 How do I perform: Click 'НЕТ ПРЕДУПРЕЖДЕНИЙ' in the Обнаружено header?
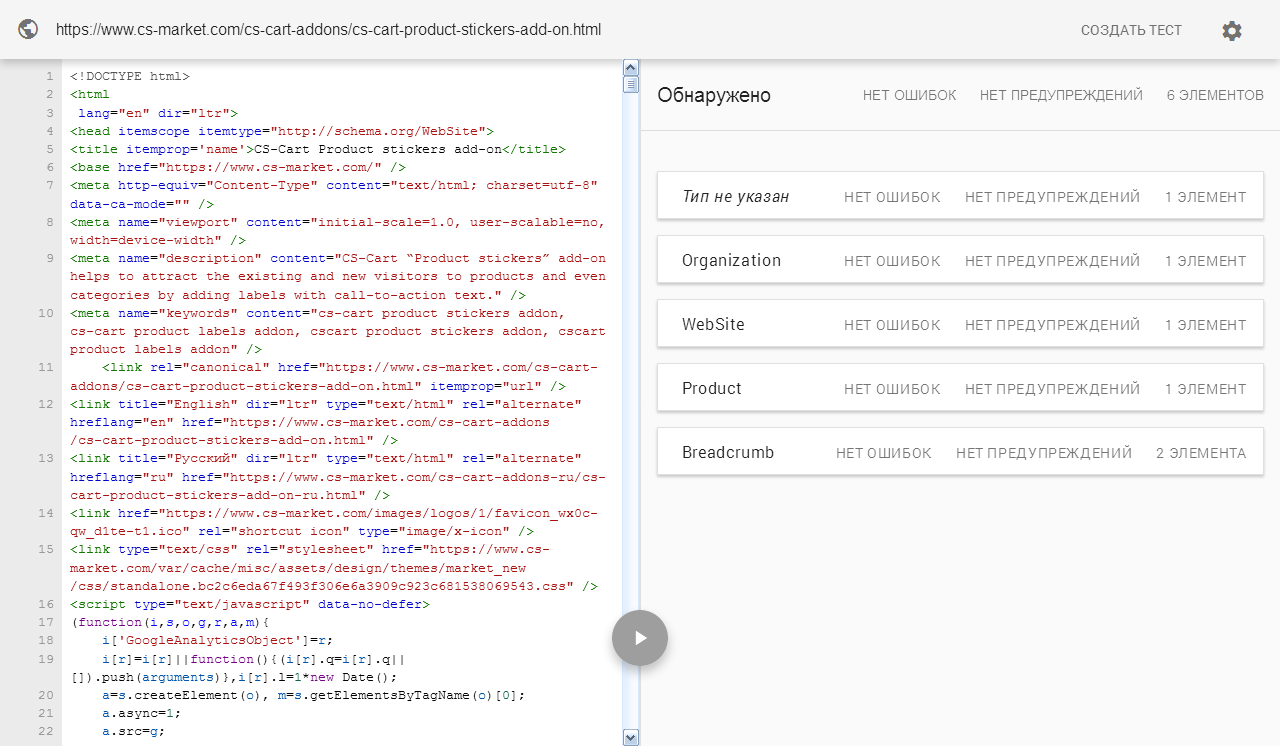[x=1061, y=96]
